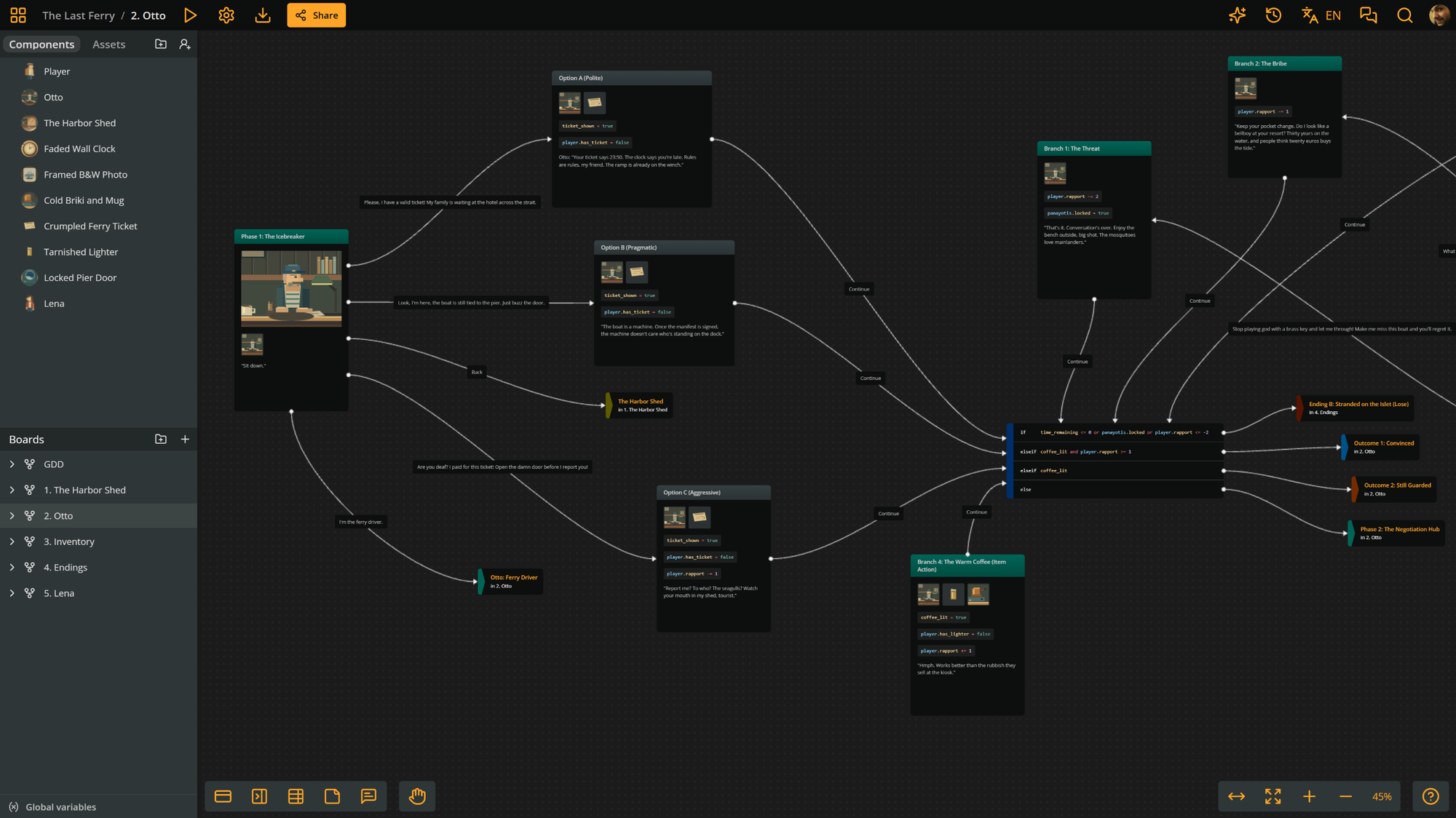
Task: Click The Last Ferry breadcrumb
Action: pos(79,15)
